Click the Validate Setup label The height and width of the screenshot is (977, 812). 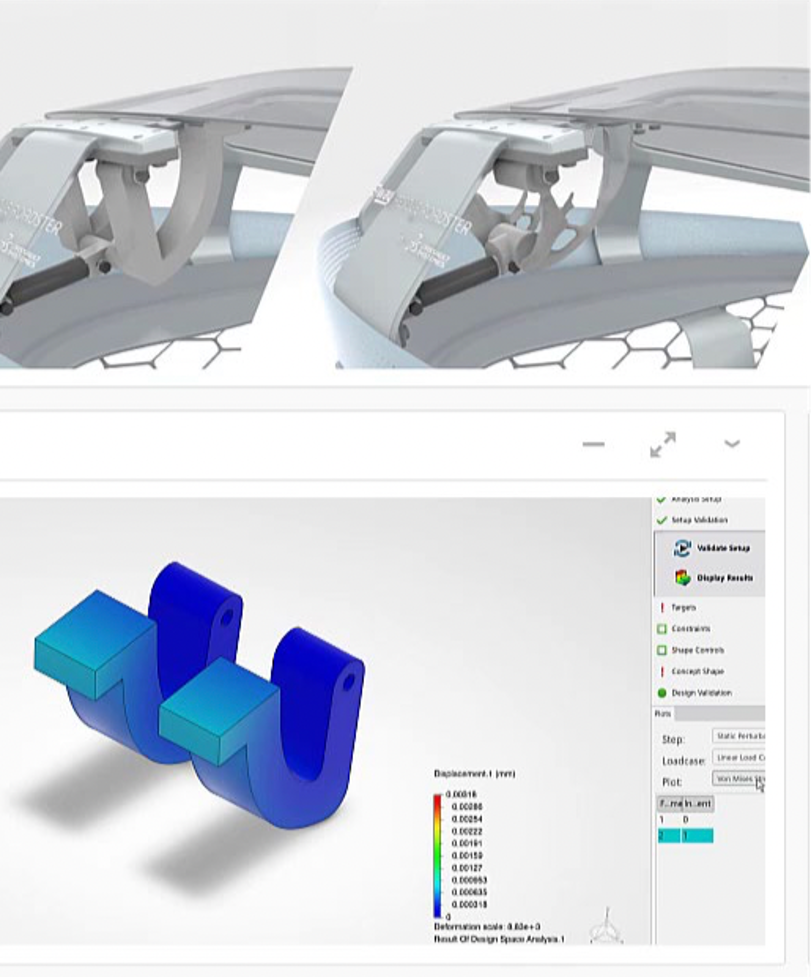click(724, 548)
